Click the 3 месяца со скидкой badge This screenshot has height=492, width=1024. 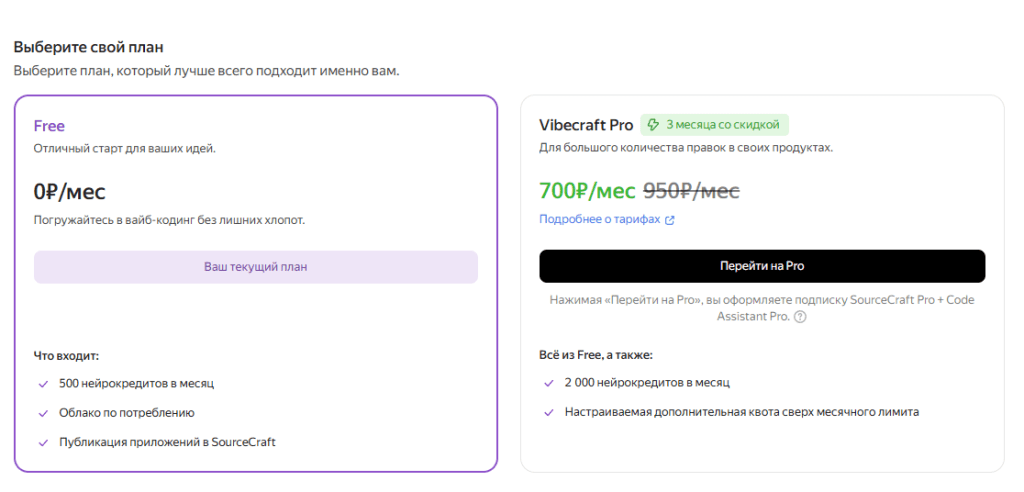tap(714, 125)
